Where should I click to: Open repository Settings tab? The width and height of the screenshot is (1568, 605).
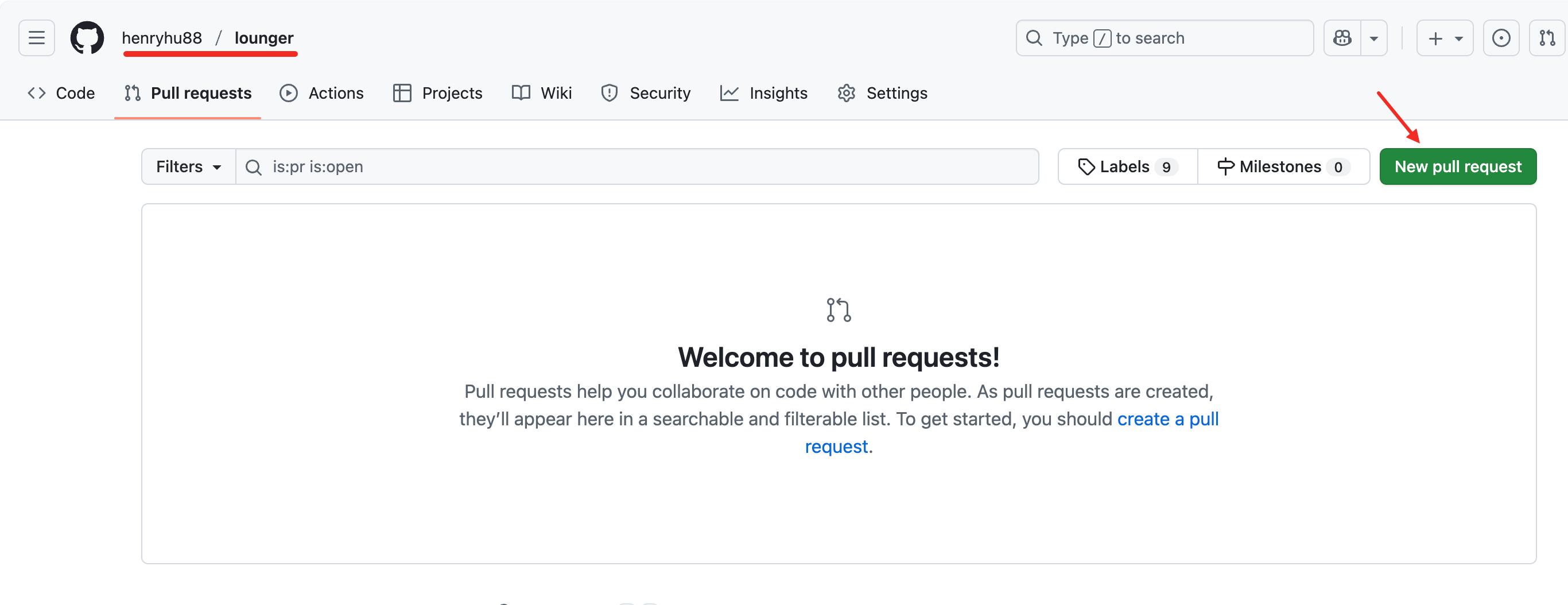[882, 93]
